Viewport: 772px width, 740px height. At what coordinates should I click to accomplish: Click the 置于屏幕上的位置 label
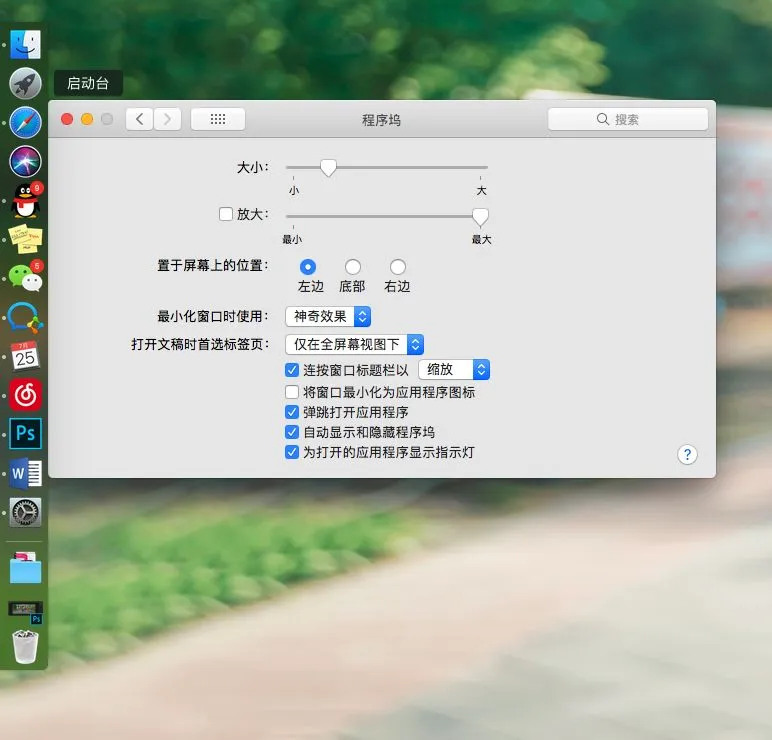213,265
